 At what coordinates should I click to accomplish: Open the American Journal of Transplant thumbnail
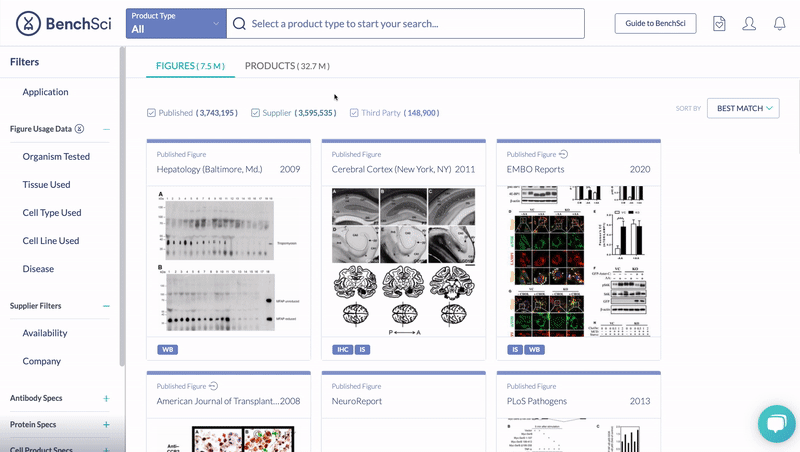point(228,438)
